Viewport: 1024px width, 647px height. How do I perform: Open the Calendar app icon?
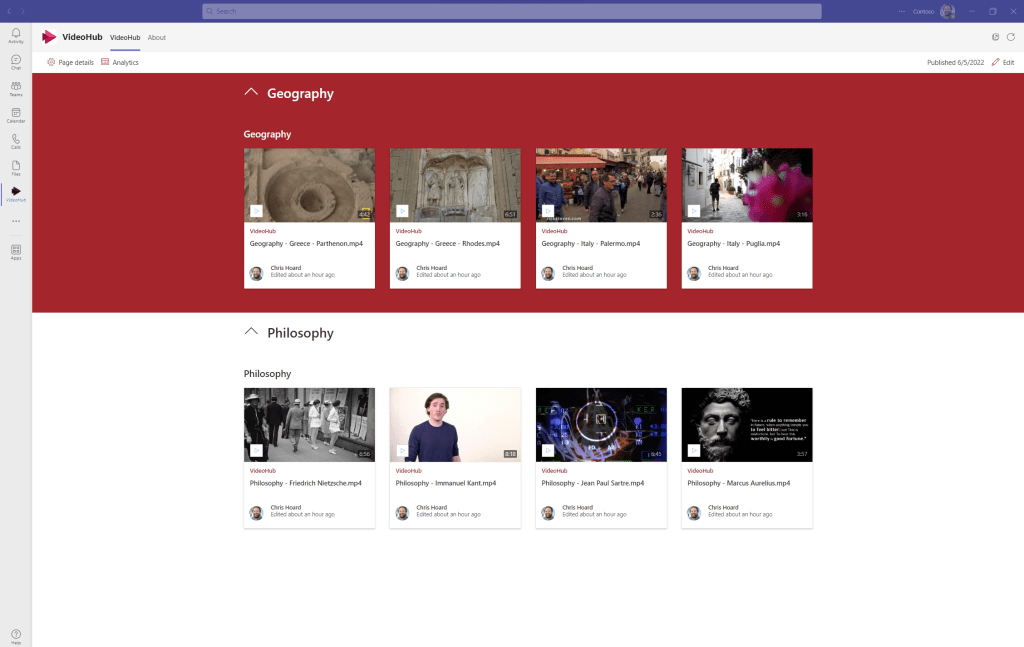[x=16, y=115]
